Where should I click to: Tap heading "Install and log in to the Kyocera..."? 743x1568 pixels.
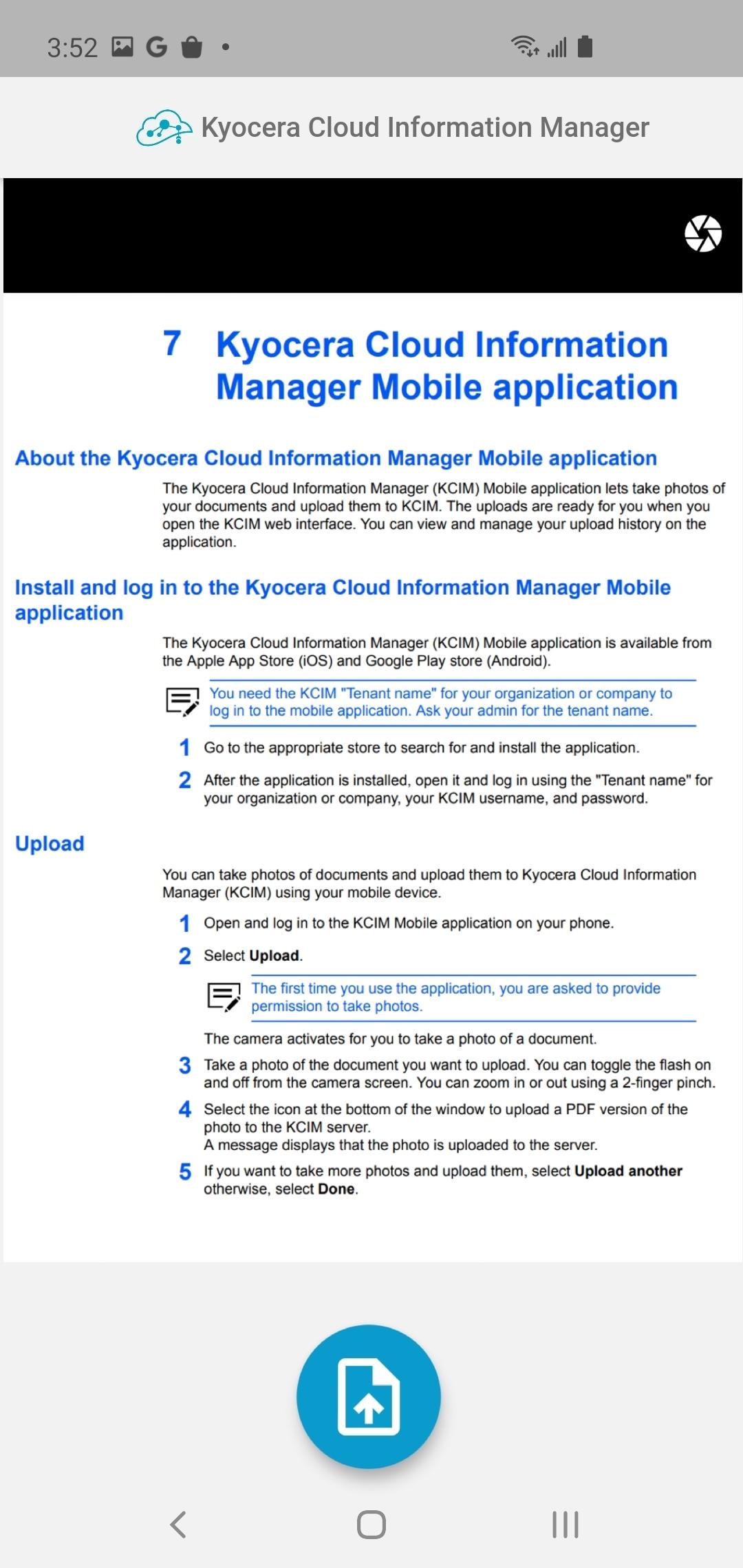coord(343,600)
